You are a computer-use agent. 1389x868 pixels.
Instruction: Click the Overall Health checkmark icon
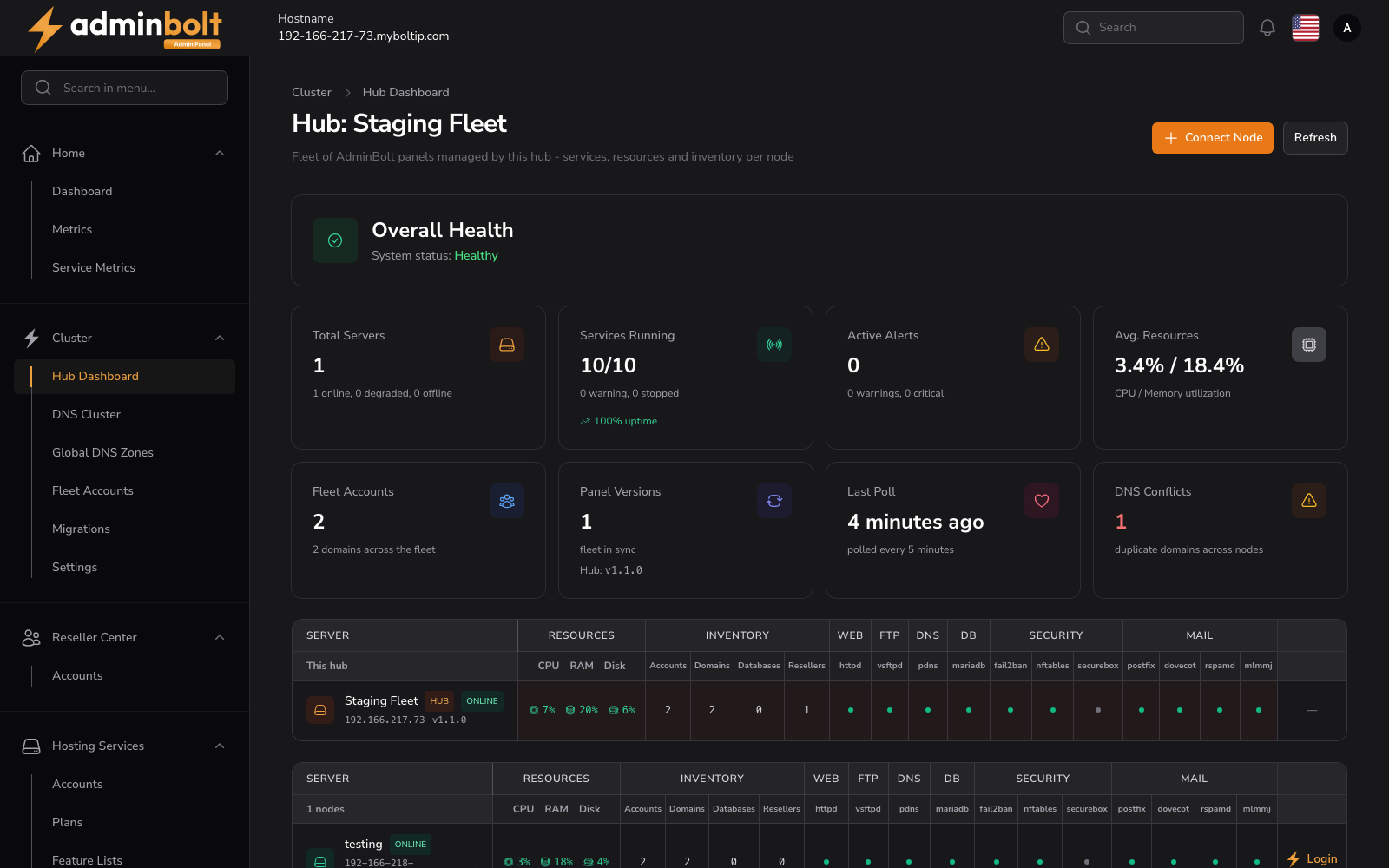point(335,240)
